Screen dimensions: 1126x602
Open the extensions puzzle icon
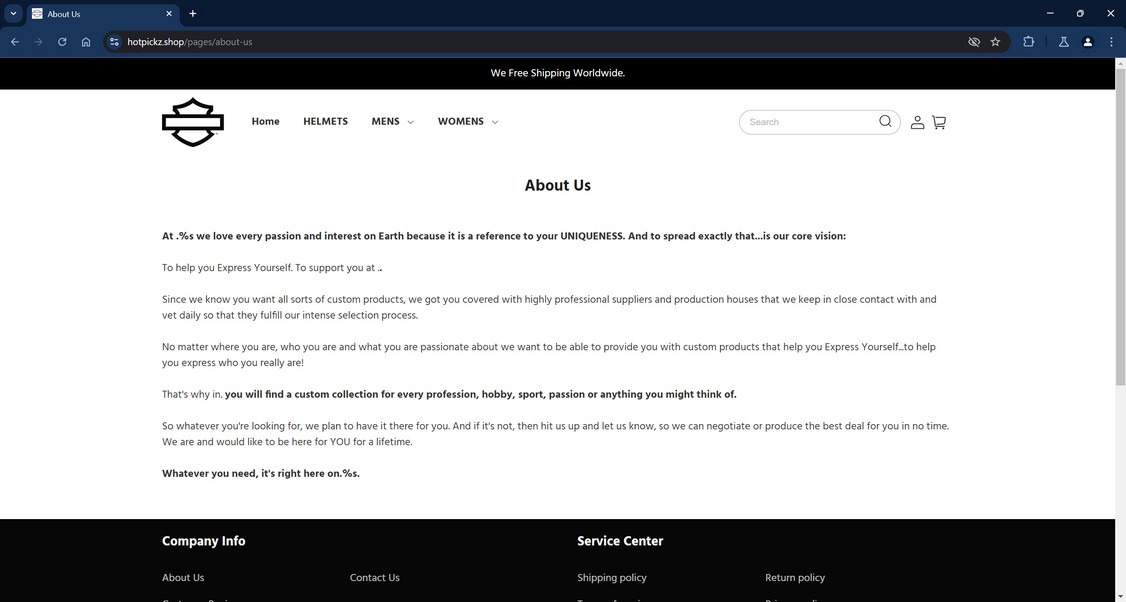pos(1028,42)
